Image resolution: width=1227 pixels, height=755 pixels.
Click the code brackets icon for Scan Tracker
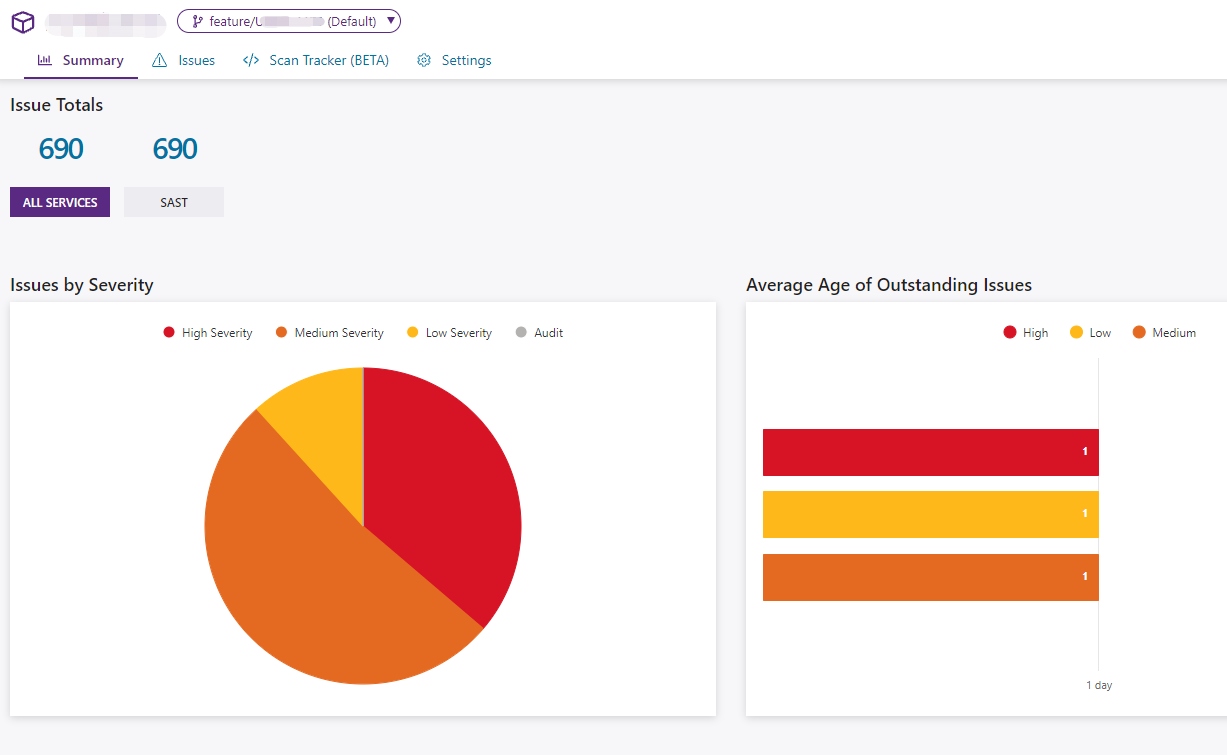(251, 60)
